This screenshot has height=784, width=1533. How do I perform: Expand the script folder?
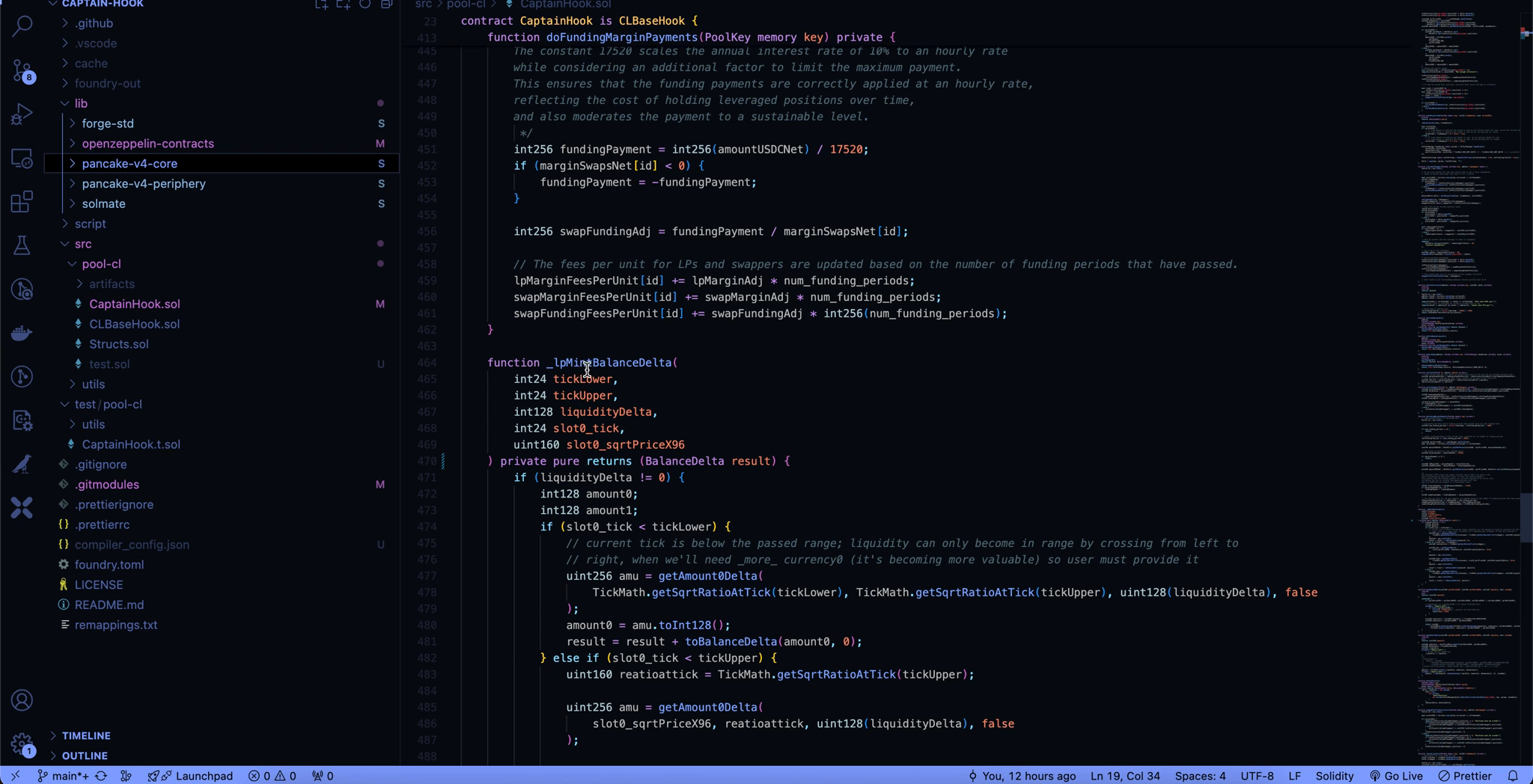click(x=222, y=224)
